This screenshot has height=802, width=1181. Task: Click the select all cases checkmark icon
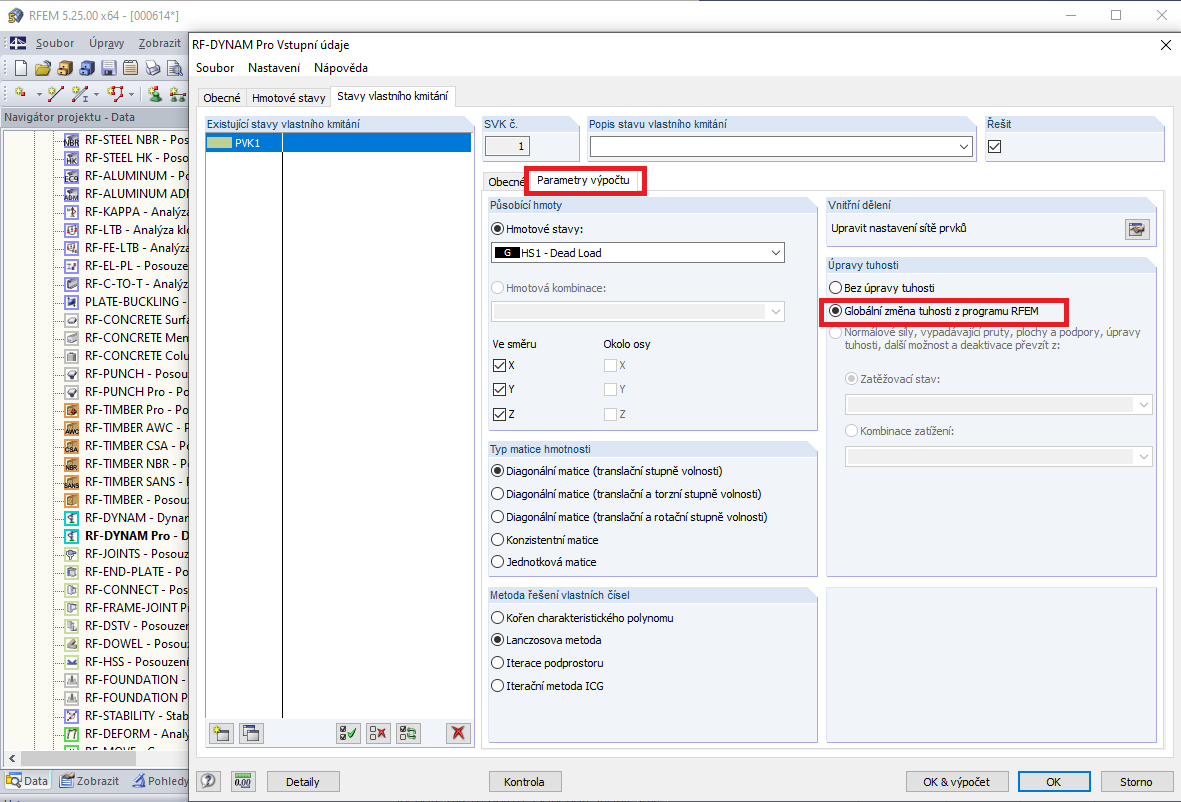pyautogui.click(x=348, y=733)
